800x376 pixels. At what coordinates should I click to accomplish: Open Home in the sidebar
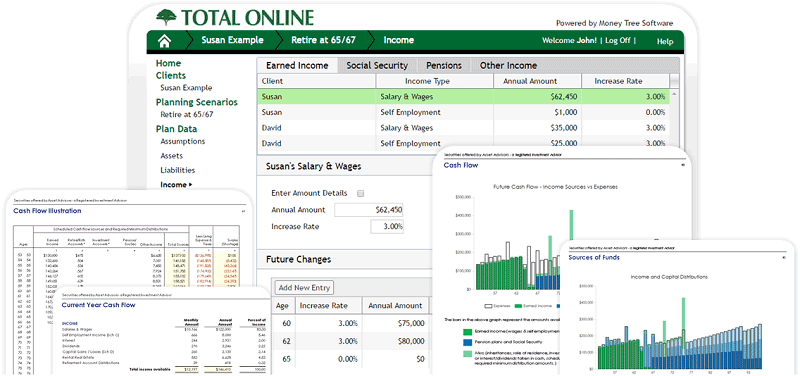point(168,63)
